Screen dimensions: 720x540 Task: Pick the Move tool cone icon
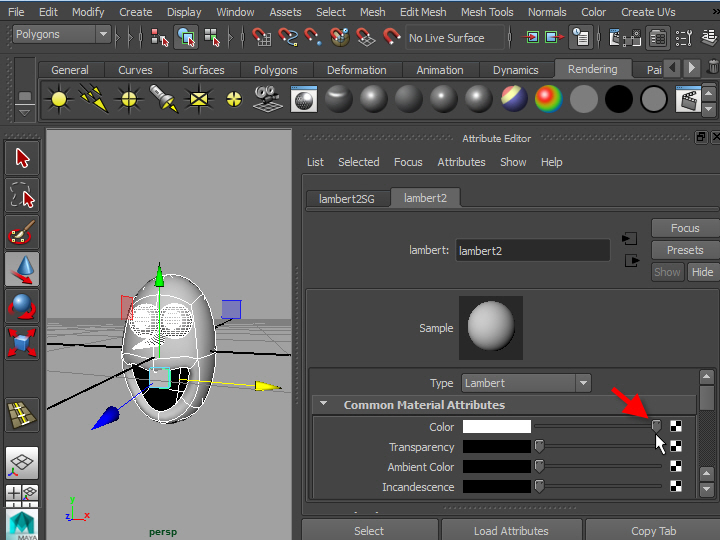(x=22, y=270)
